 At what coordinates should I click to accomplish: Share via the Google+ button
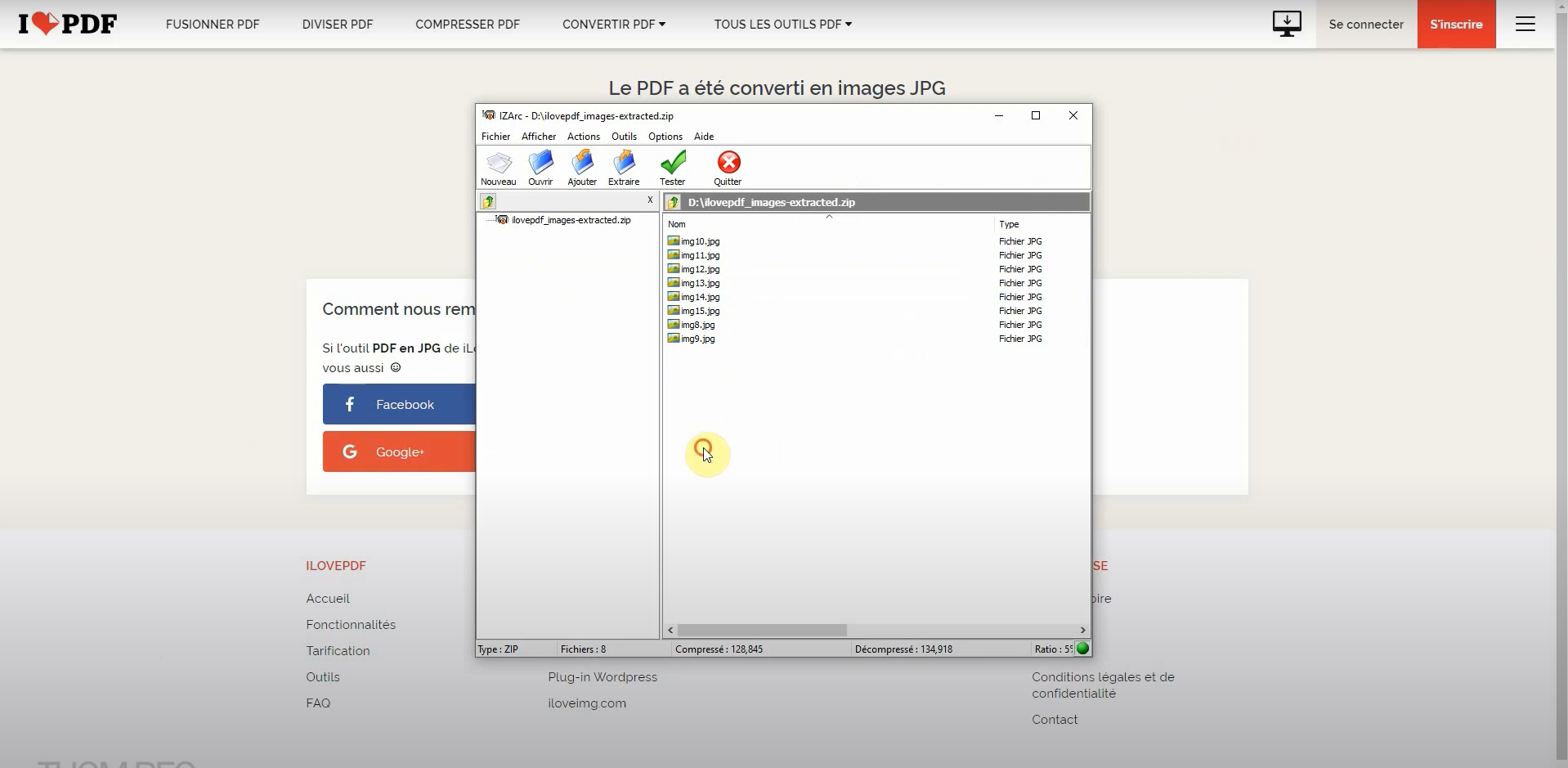pos(399,451)
